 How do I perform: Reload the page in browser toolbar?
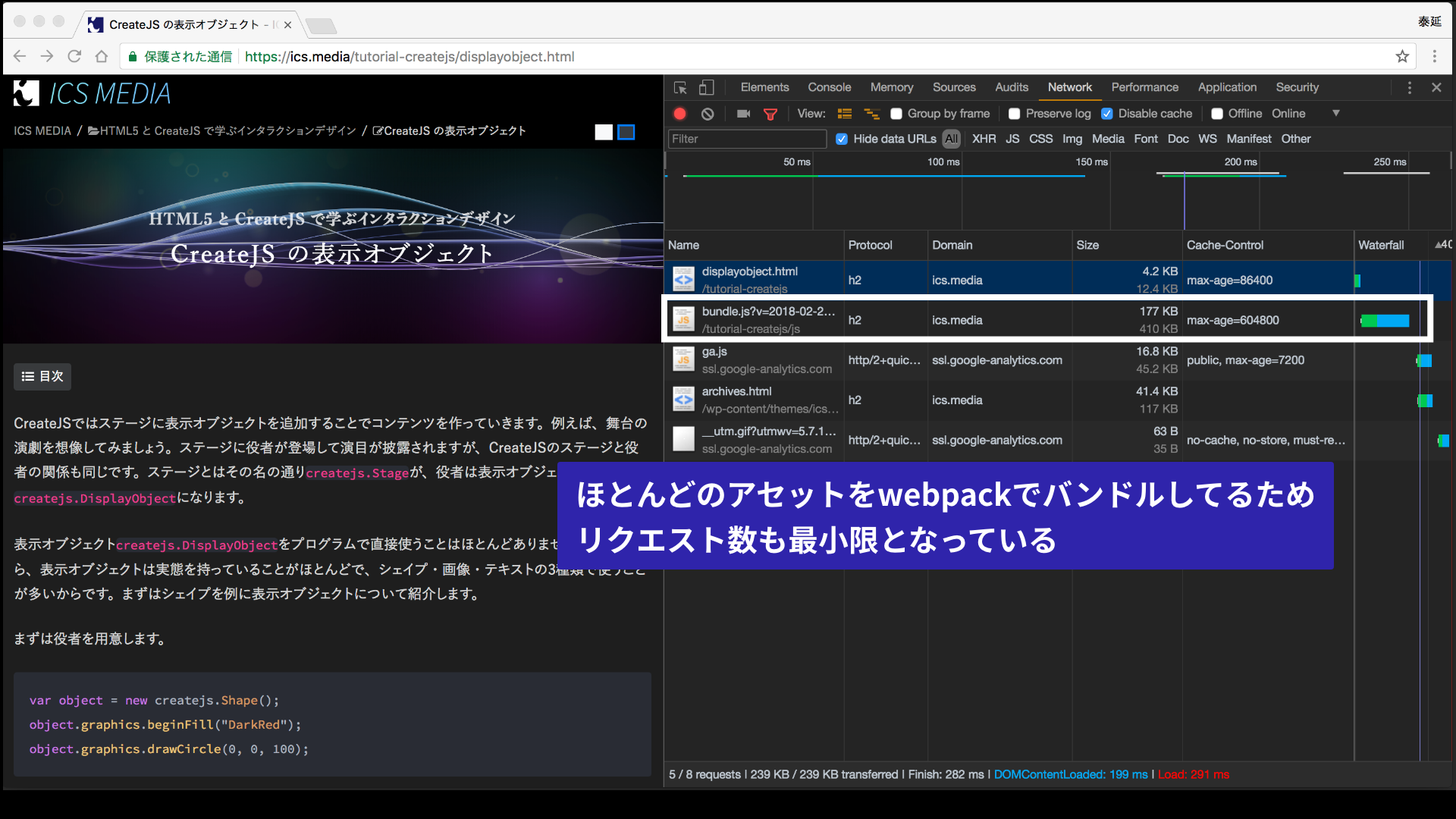coord(74,56)
